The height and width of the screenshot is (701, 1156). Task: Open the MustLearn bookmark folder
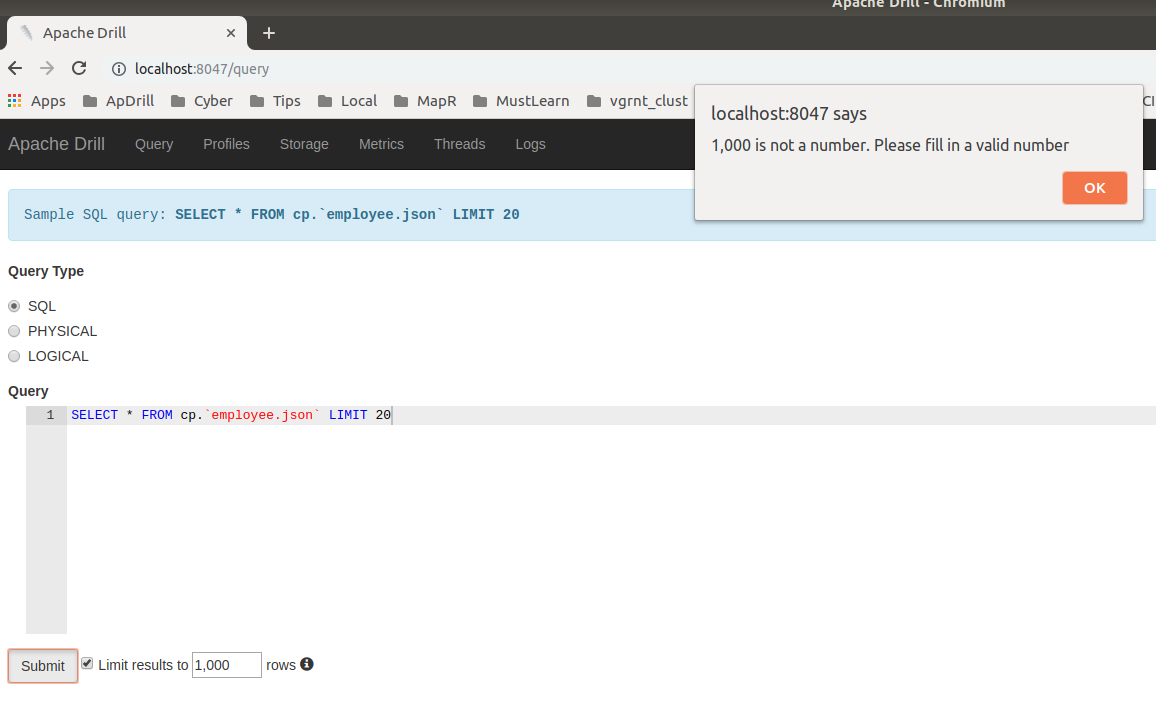tap(520, 101)
